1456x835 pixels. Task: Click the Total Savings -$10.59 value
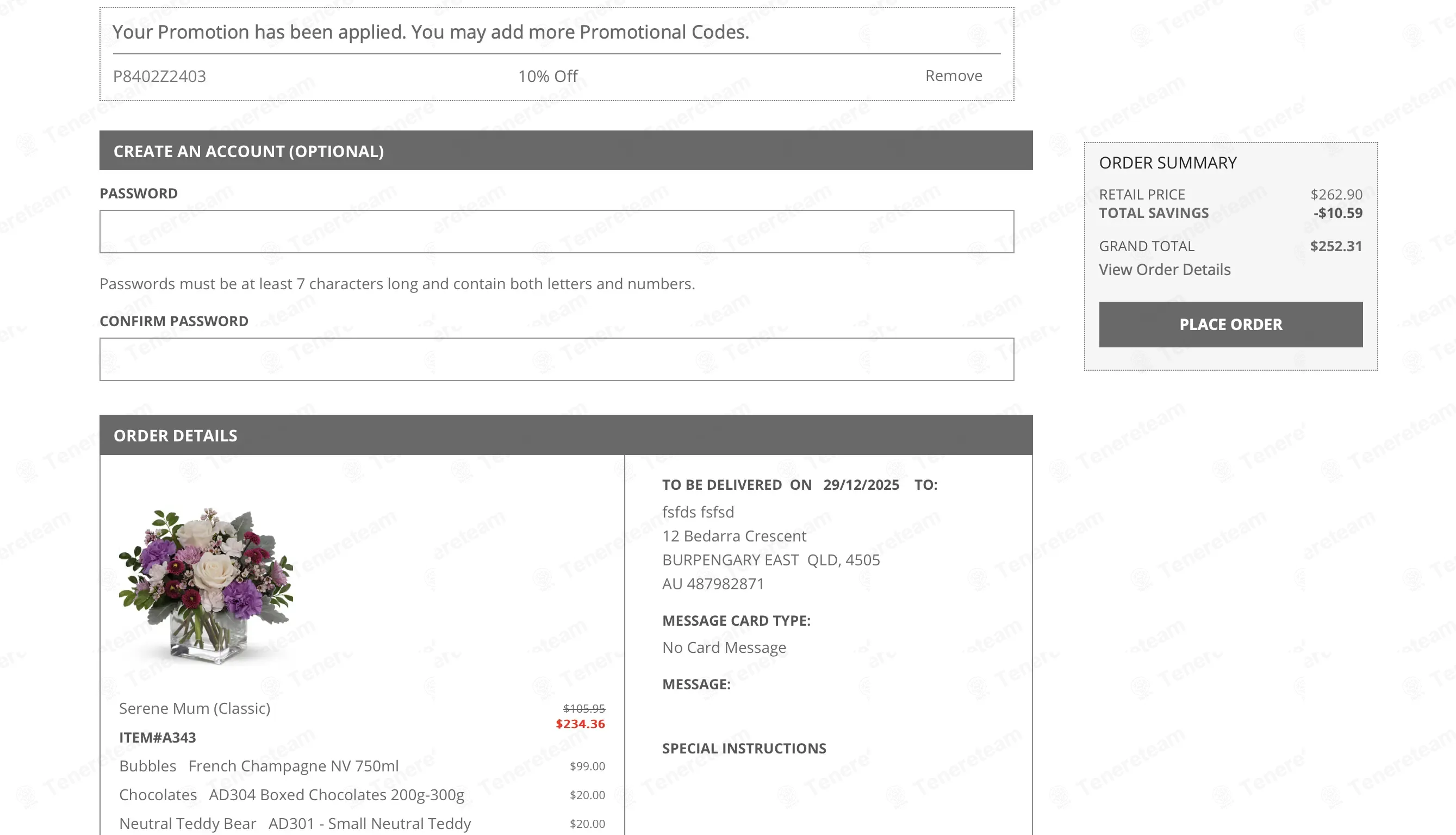[1337, 213]
